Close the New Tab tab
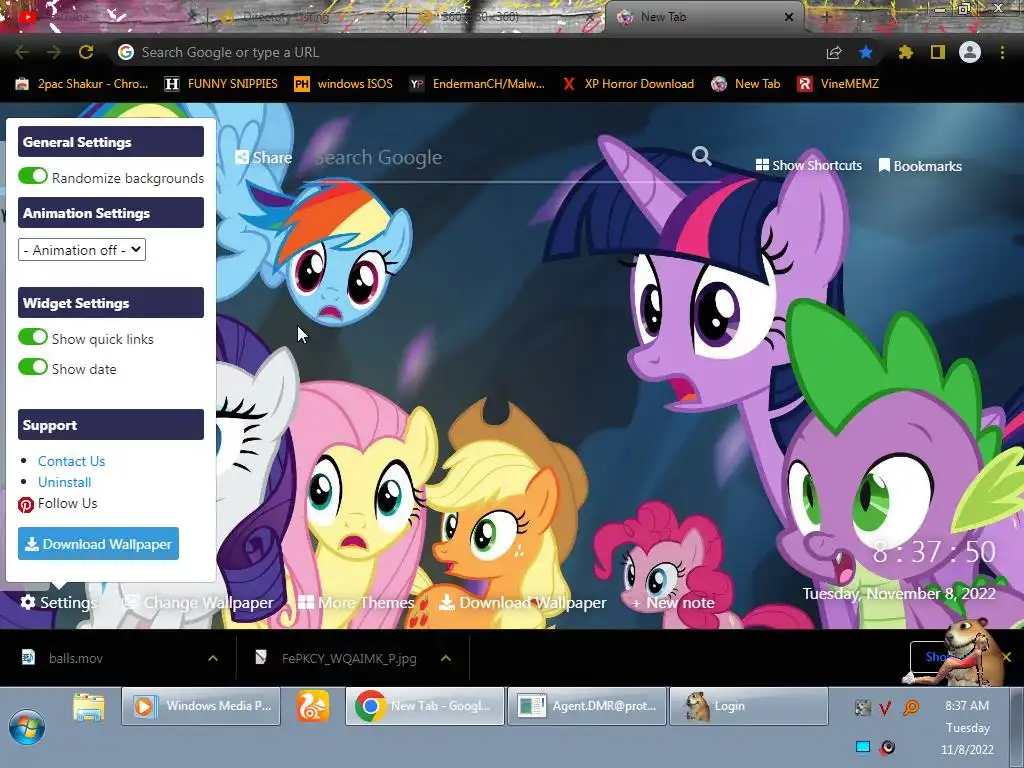The image size is (1024, 768). pos(788,17)
